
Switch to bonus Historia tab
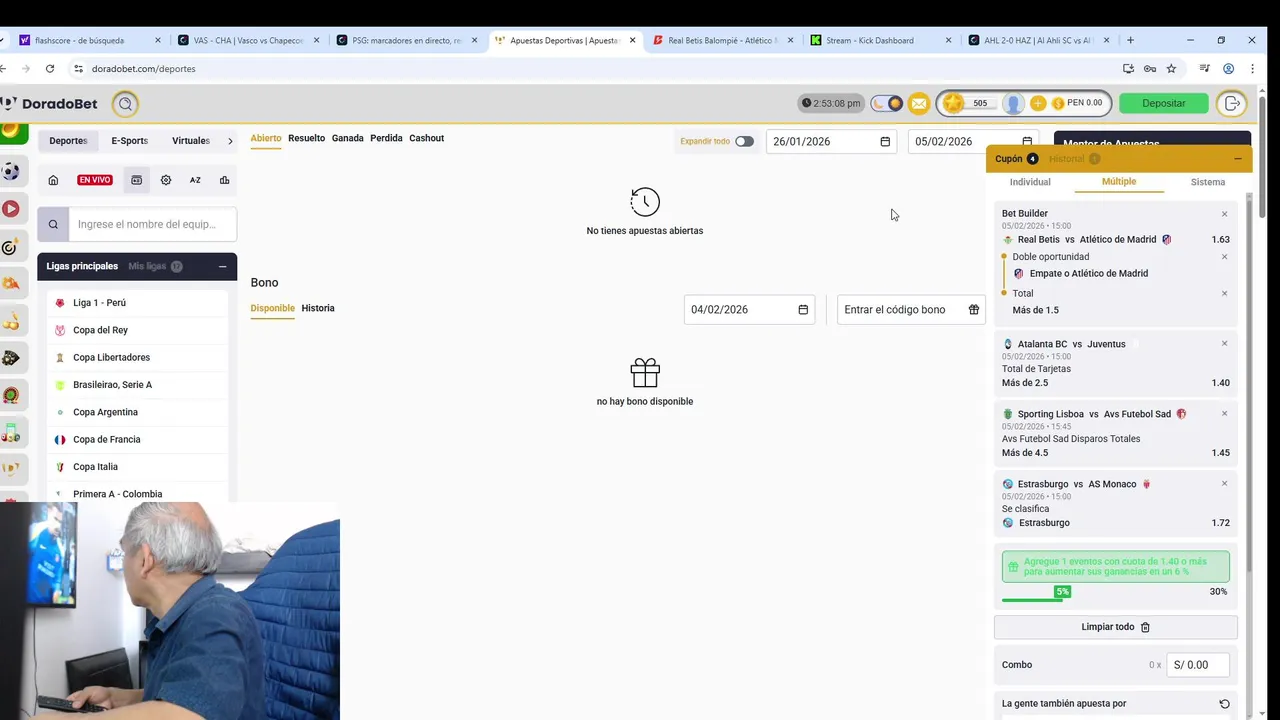[x=318, y=308]
